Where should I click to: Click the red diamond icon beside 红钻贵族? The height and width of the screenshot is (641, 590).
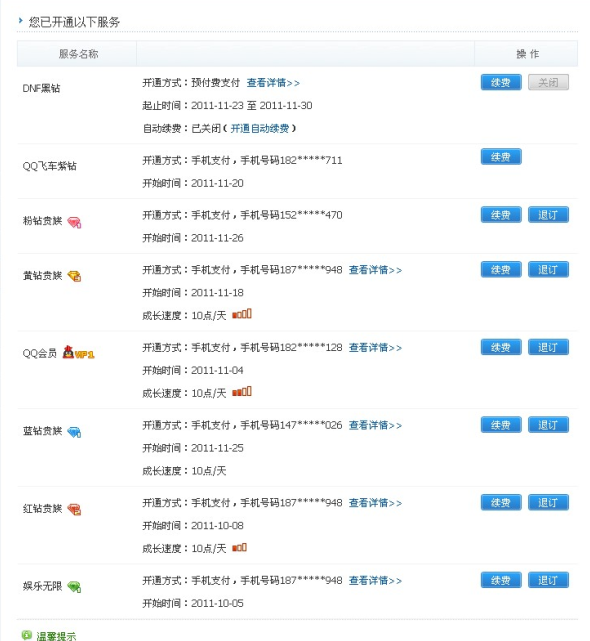74,509
